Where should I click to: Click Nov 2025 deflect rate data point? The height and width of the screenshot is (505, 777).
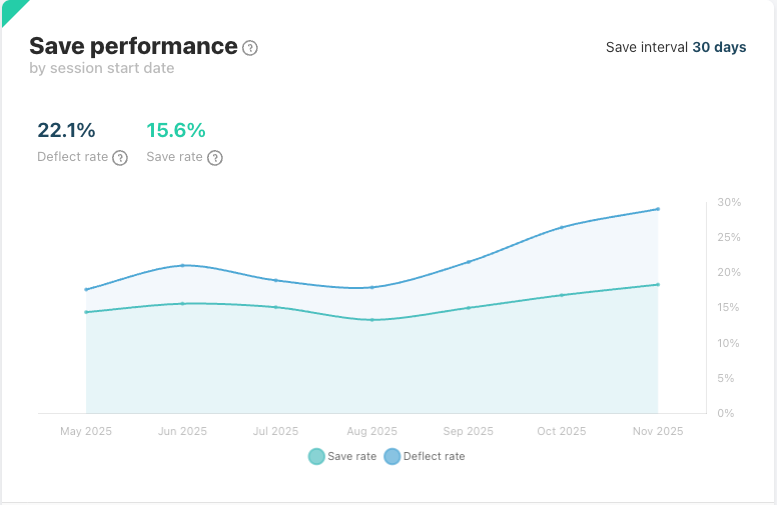coord(658,209)
